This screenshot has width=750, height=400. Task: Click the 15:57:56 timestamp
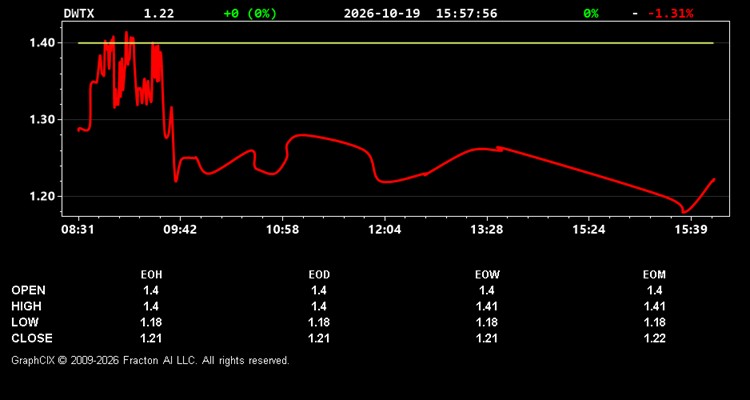(x=466, y=13)
